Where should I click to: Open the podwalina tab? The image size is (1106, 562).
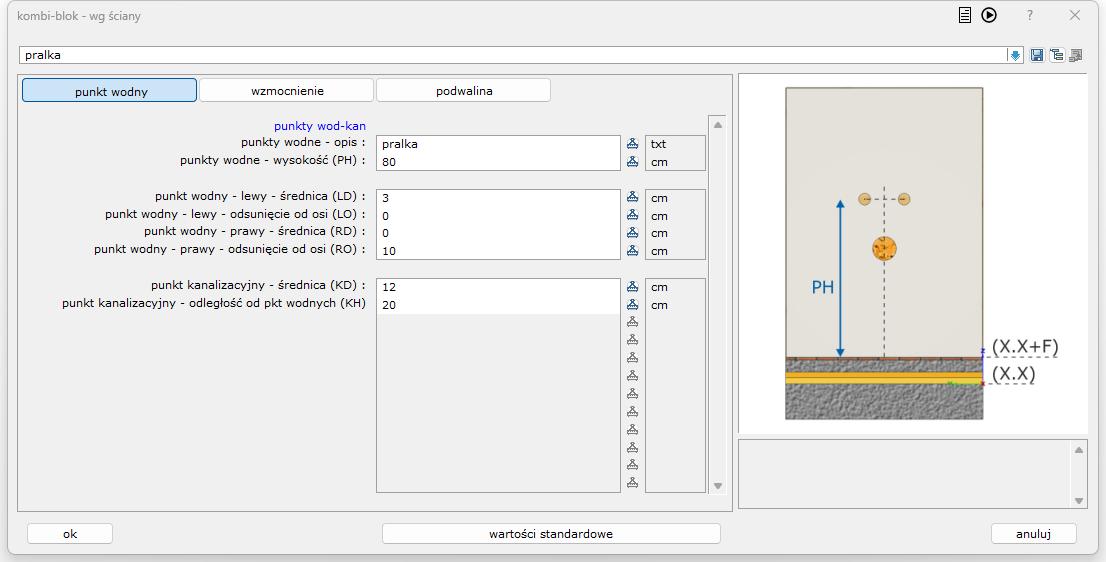[463, 91]
